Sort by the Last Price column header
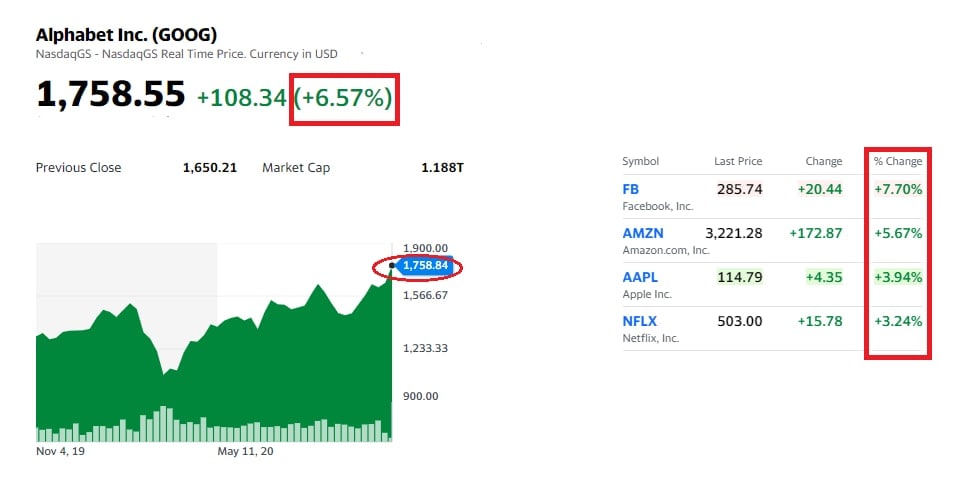This screenshot has height=497, width=960. 738,161
